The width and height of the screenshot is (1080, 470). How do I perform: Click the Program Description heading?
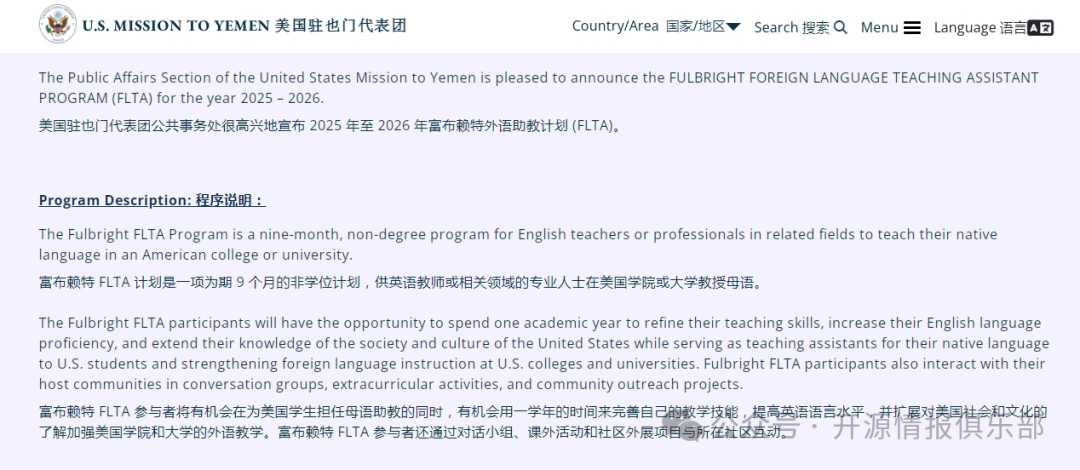[115, 200]
